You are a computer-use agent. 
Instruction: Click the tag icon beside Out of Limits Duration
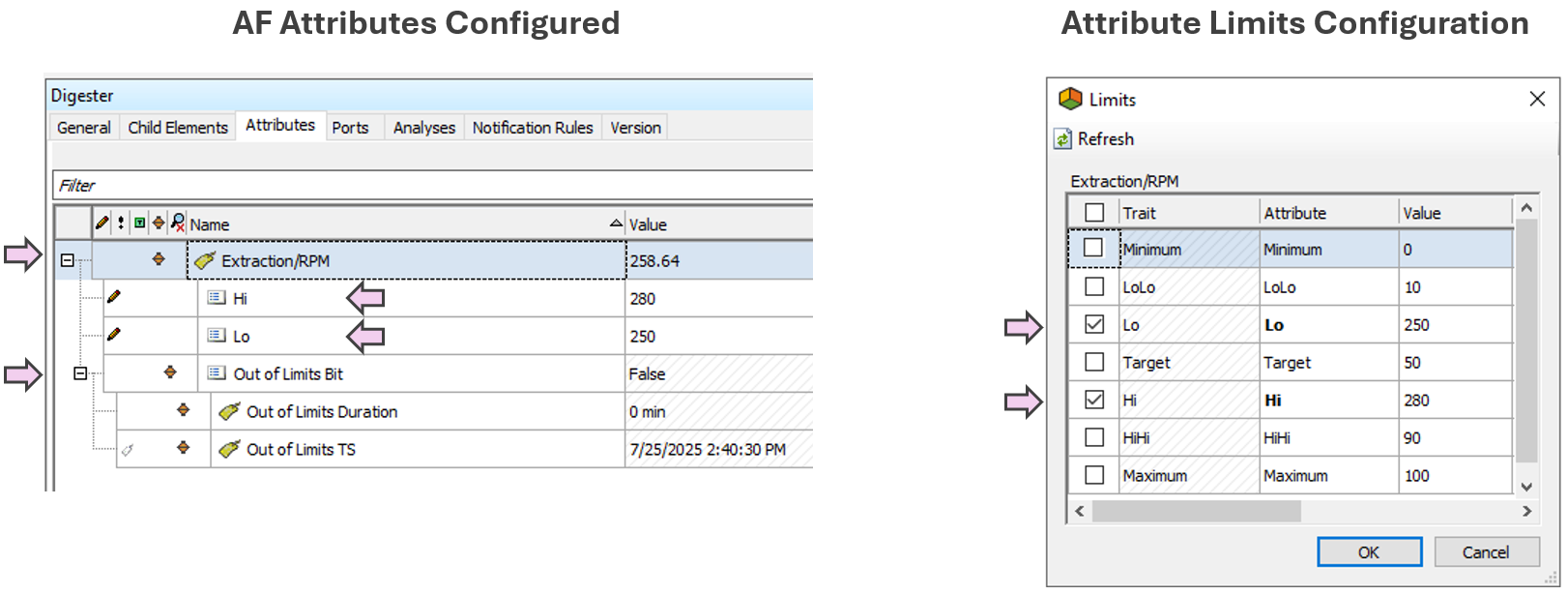click(229, 412)
